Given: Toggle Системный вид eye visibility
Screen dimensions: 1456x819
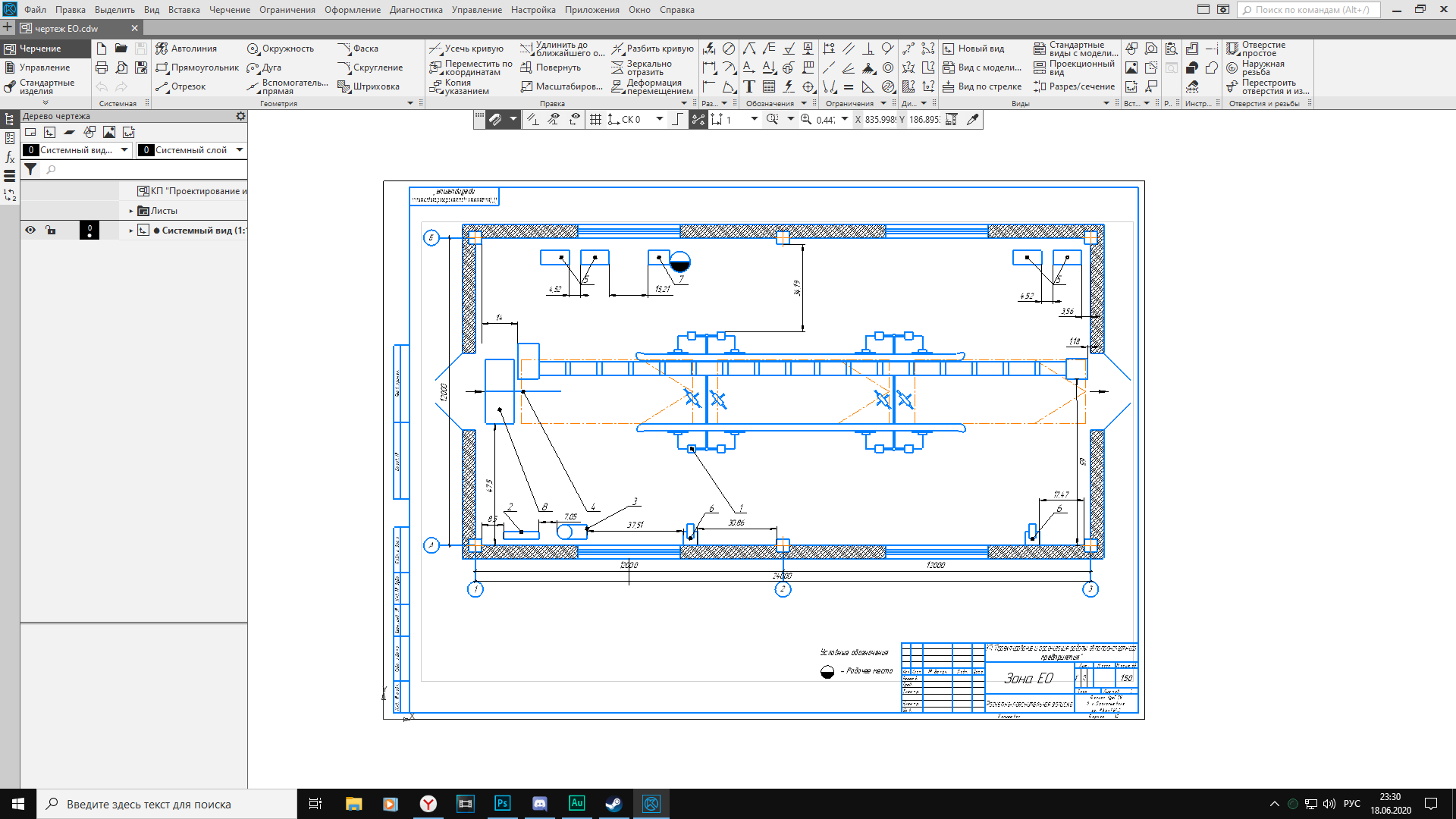Looking at the screenshot, I should [30, 231].
